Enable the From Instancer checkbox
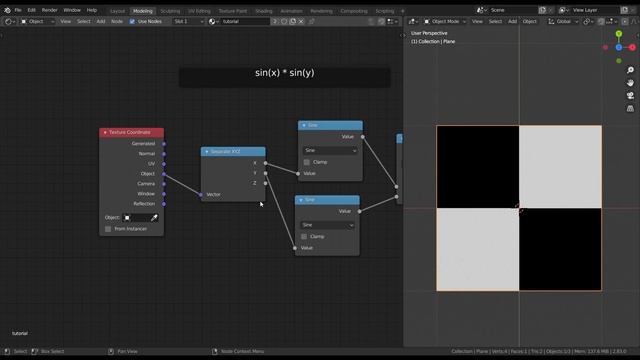The width and height of the screenshot is (640, 360). tap(108, 229)
